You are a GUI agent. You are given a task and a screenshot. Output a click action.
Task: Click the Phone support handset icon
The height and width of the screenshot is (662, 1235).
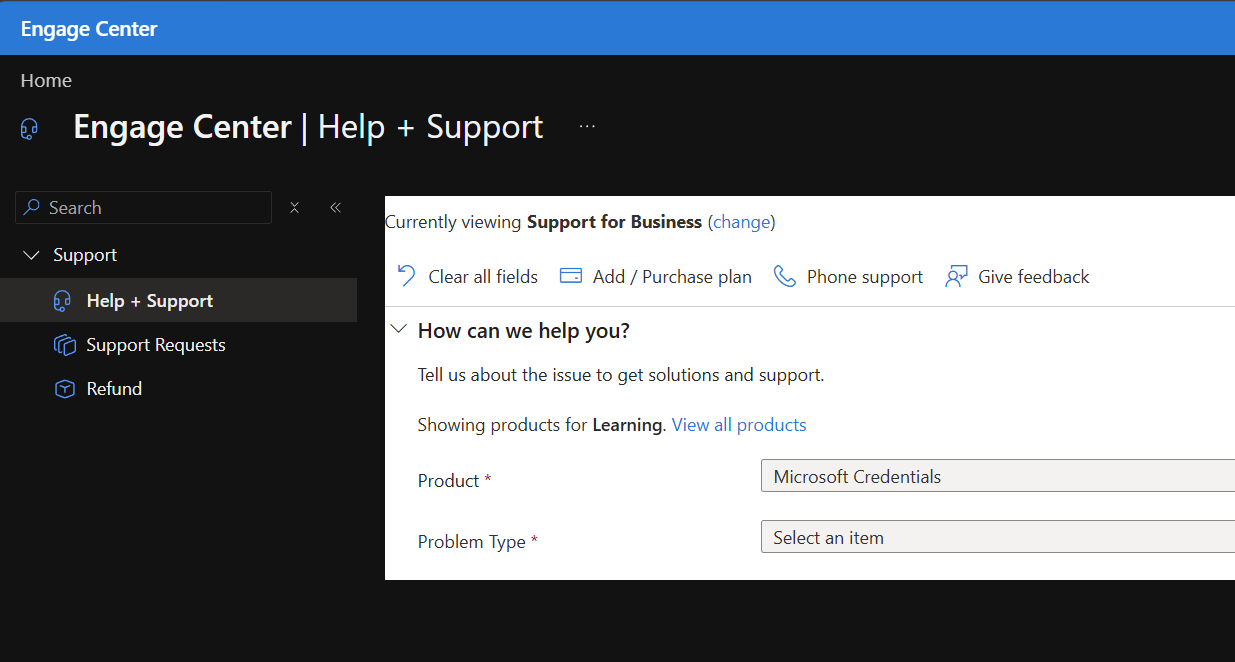click(785, 276)
